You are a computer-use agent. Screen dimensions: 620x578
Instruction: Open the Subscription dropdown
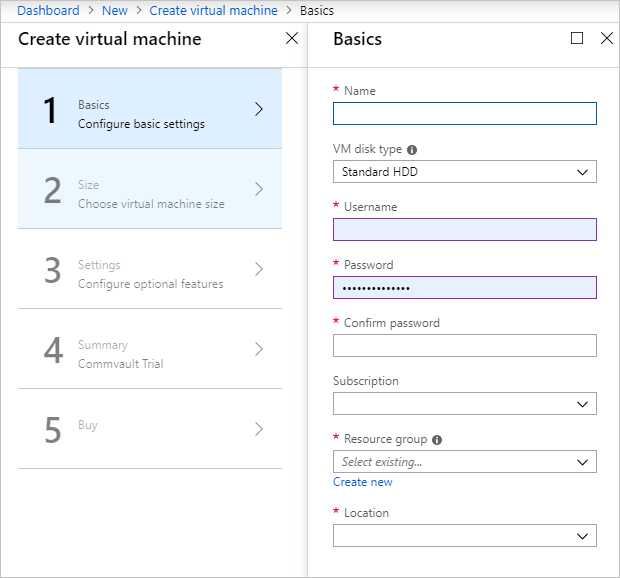(464, 404)
